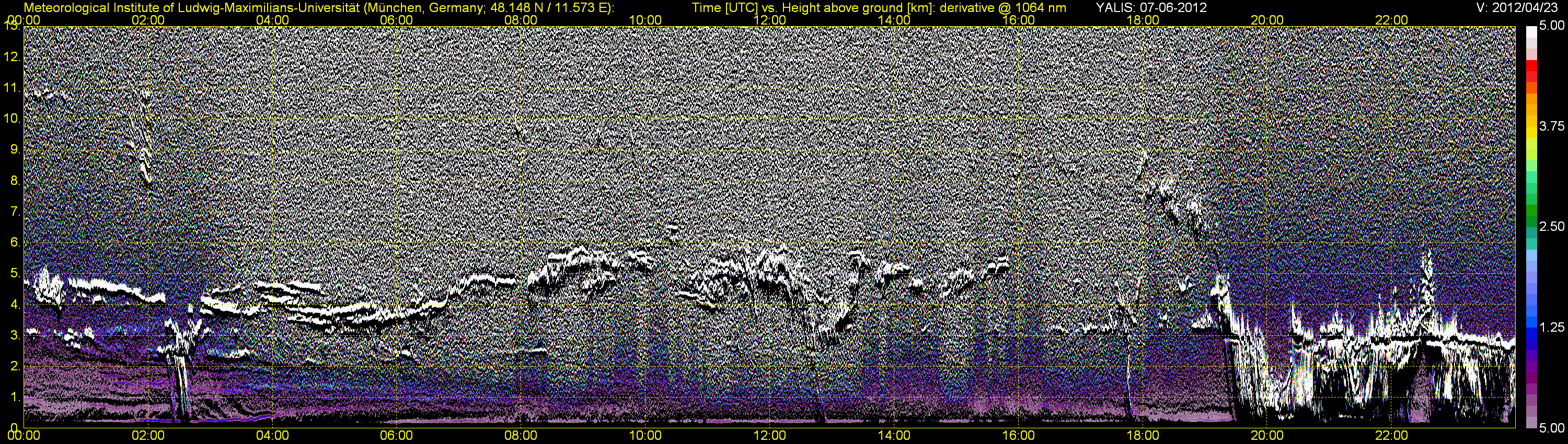Image resolution: width=1568 pixels, height=444 pixels.
Task: Click the 18:00 label on the bottom time axis
Action: 1143,436
